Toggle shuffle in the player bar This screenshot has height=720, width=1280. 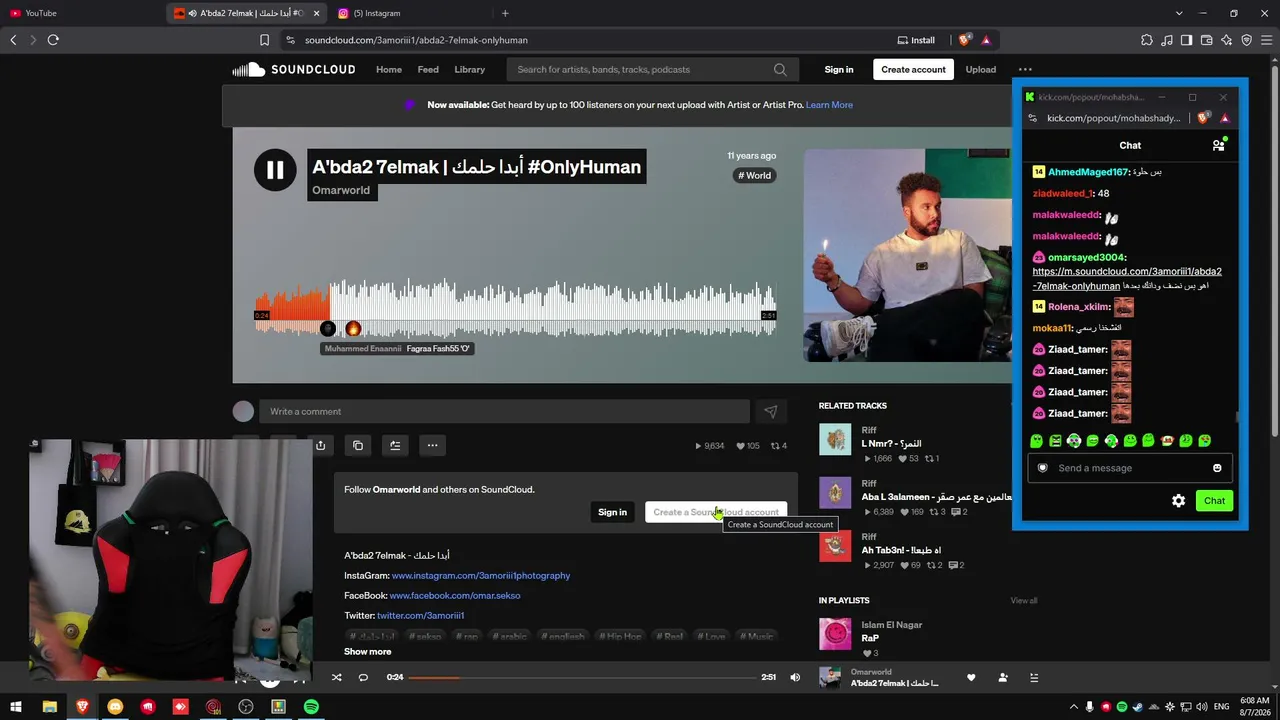[x=337, y=677]
